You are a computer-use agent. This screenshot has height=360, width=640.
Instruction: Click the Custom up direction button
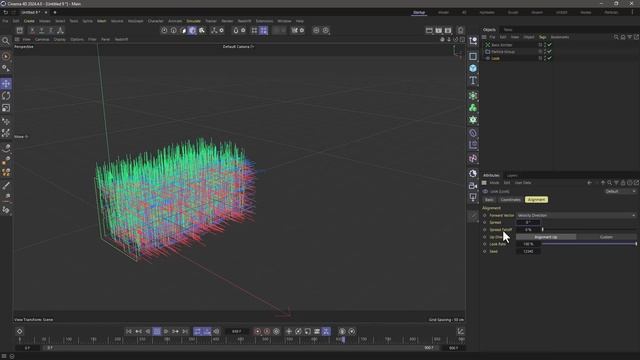[x=606, y=237]
